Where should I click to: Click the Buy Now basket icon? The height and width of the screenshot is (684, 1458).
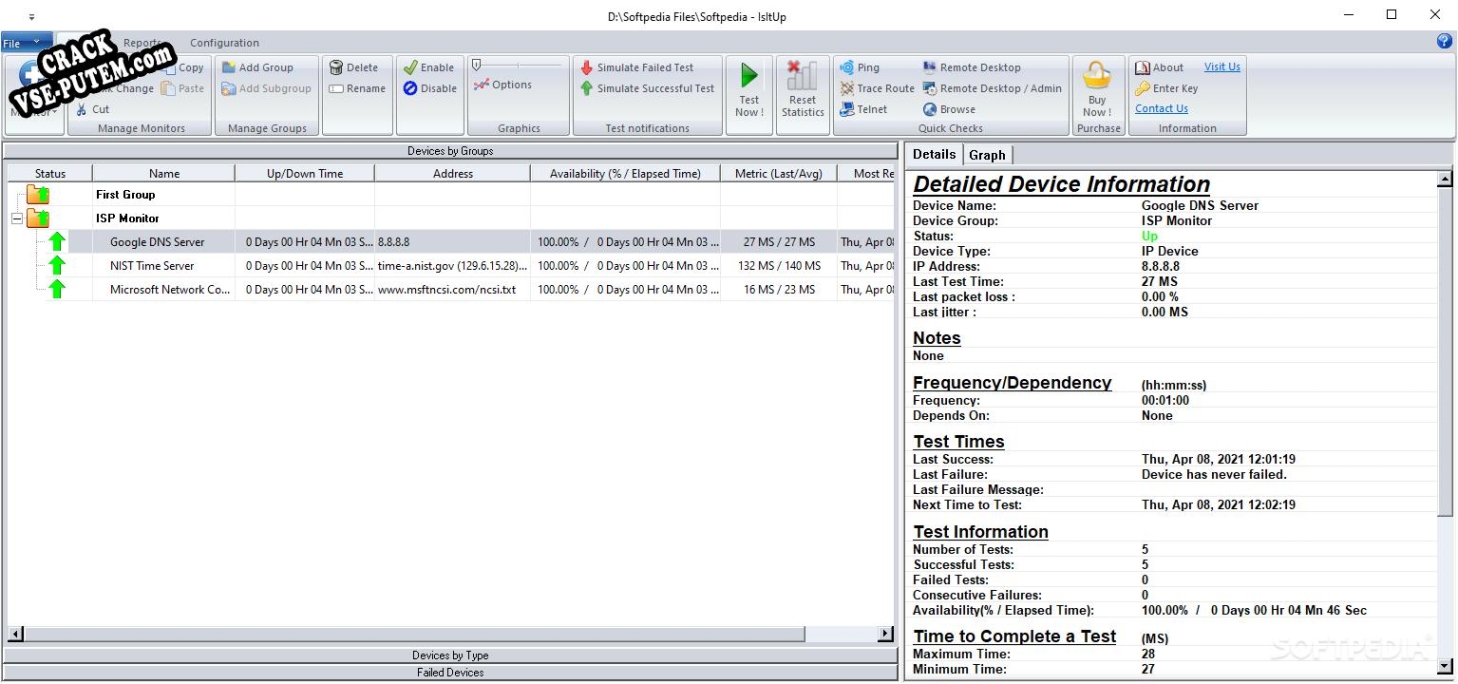click(1097, 76)
